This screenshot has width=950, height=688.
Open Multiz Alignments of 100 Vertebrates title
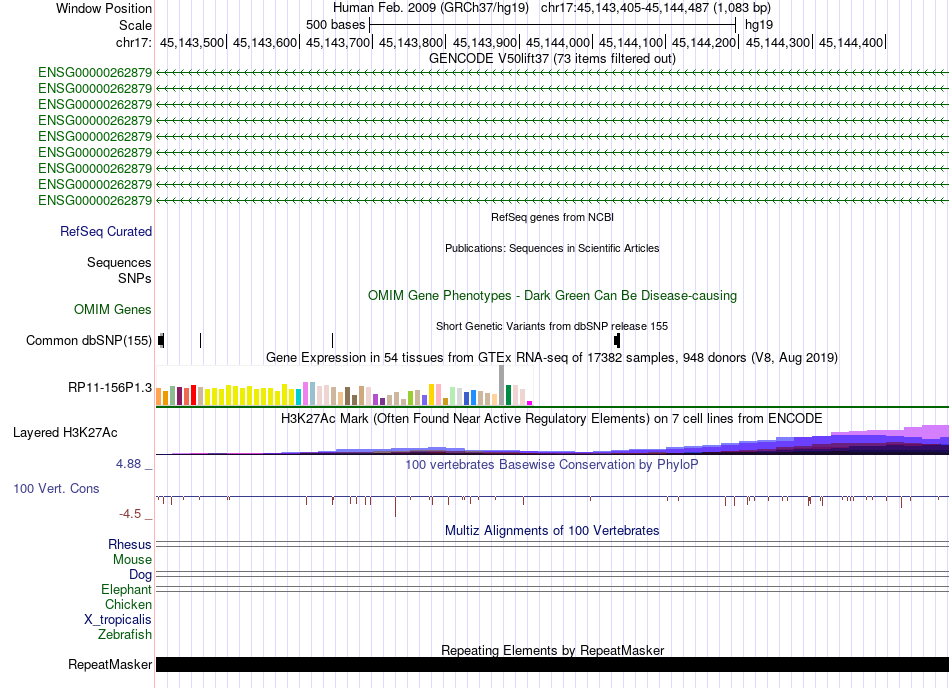pos(552,531)
